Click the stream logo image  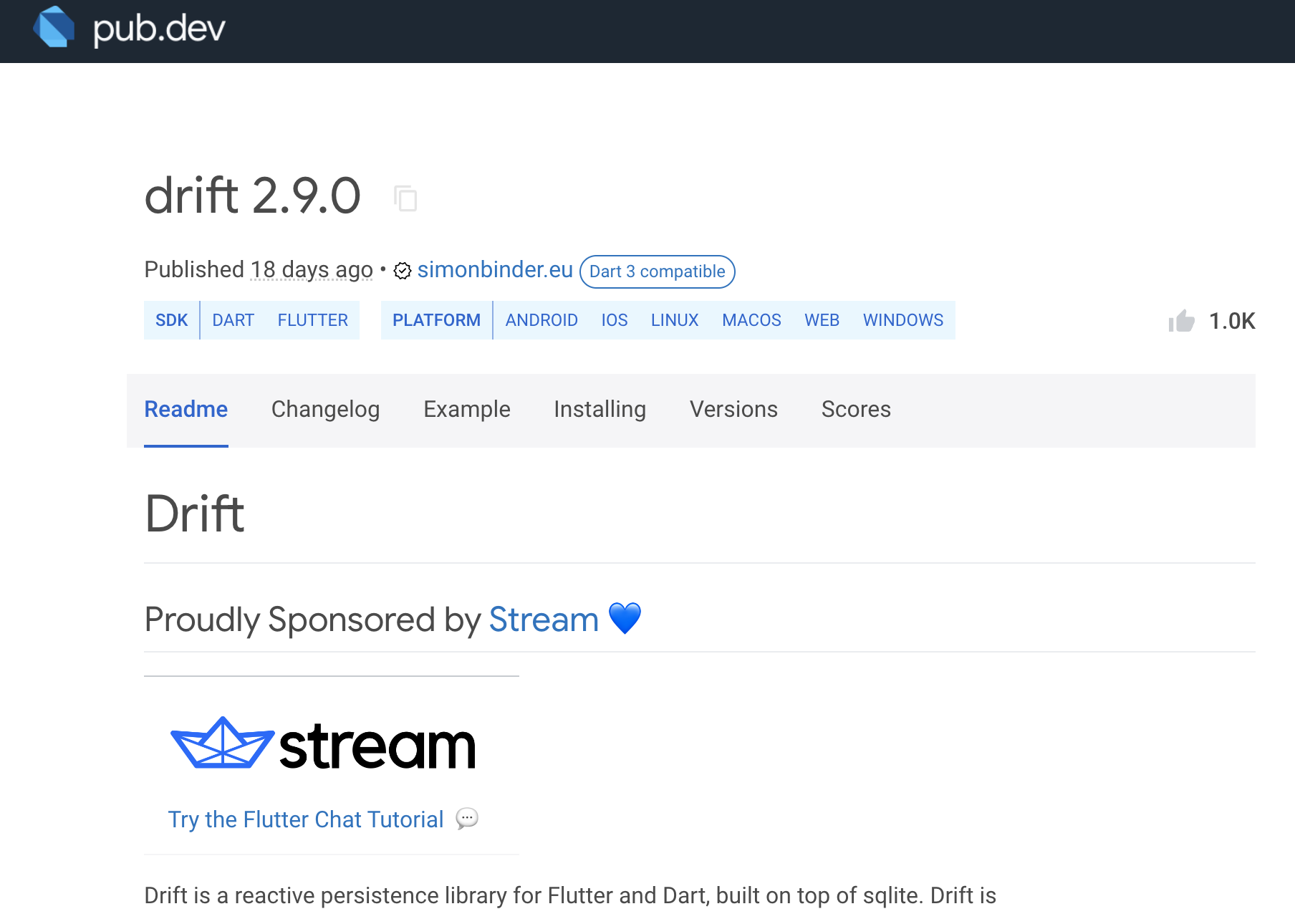pos(323,743)
